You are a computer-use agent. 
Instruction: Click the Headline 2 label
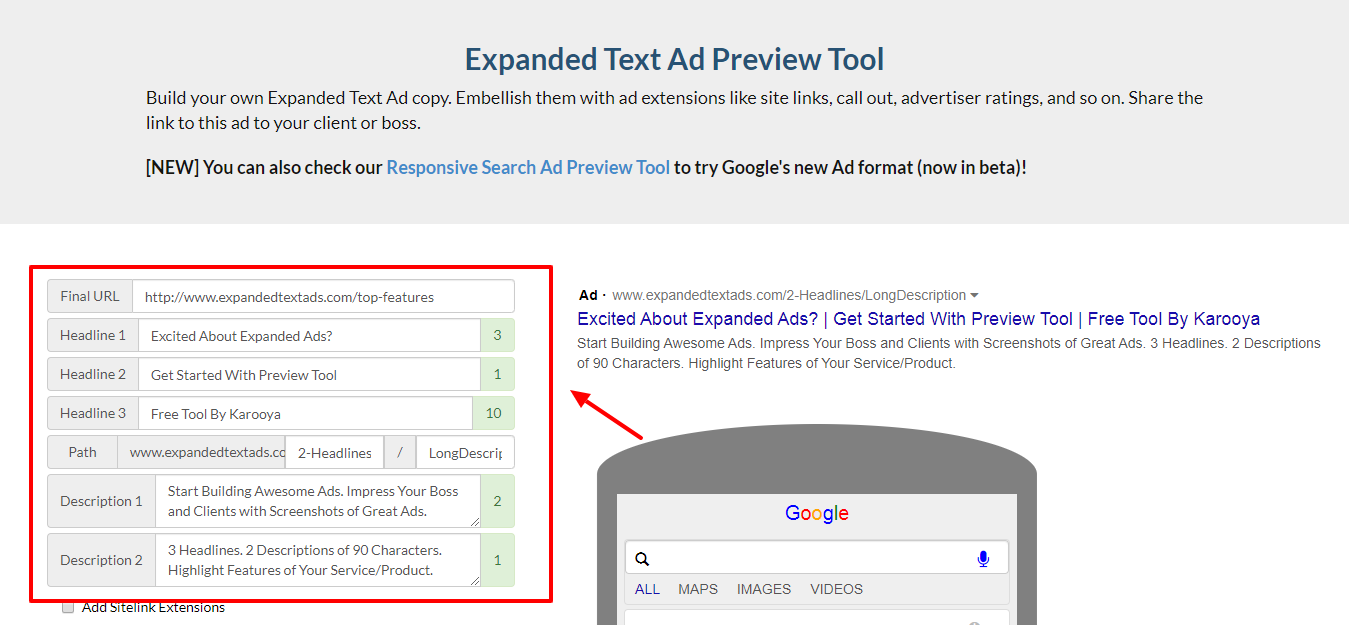[x=93, y=375]
